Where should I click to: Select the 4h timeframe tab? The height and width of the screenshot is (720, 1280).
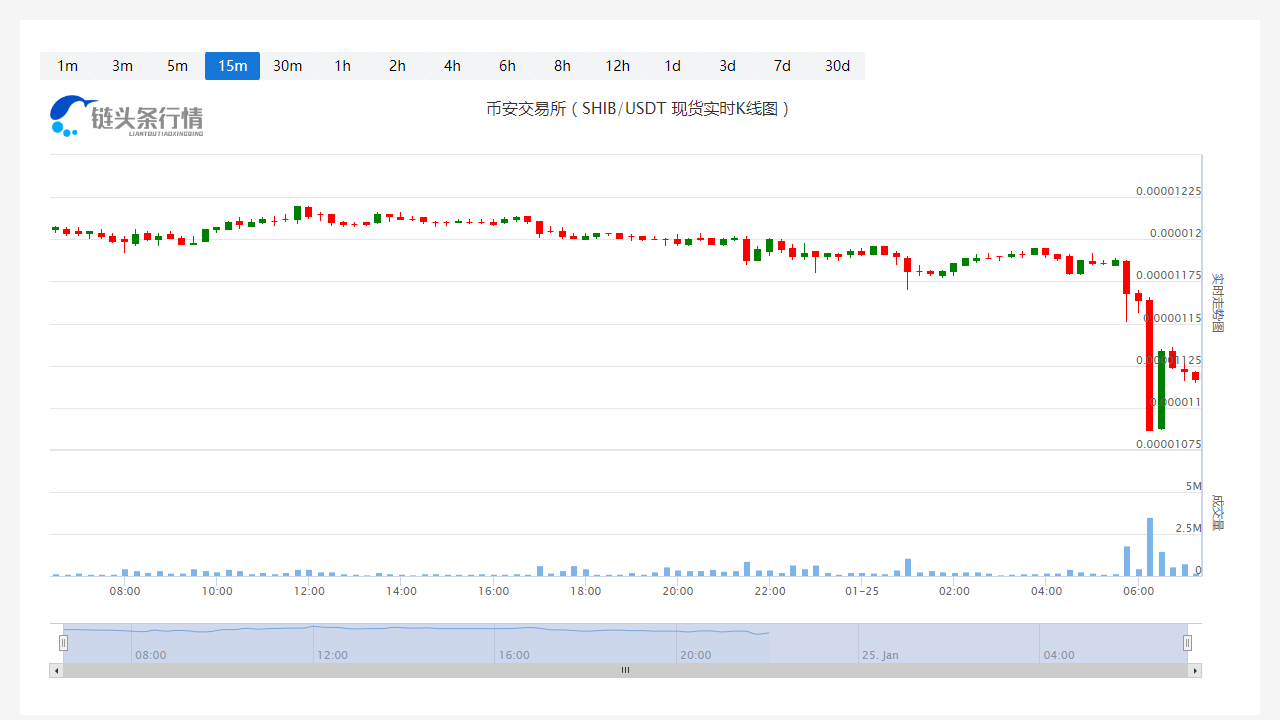pos(452,66)
